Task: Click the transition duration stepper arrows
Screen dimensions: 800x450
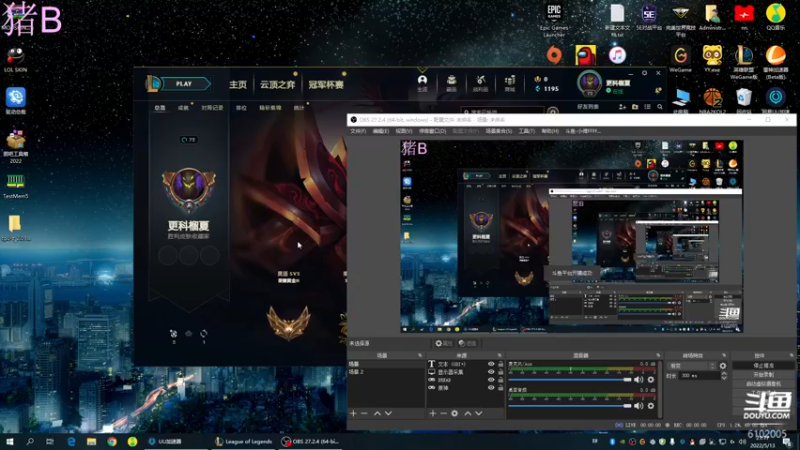Action: (723, 376)
